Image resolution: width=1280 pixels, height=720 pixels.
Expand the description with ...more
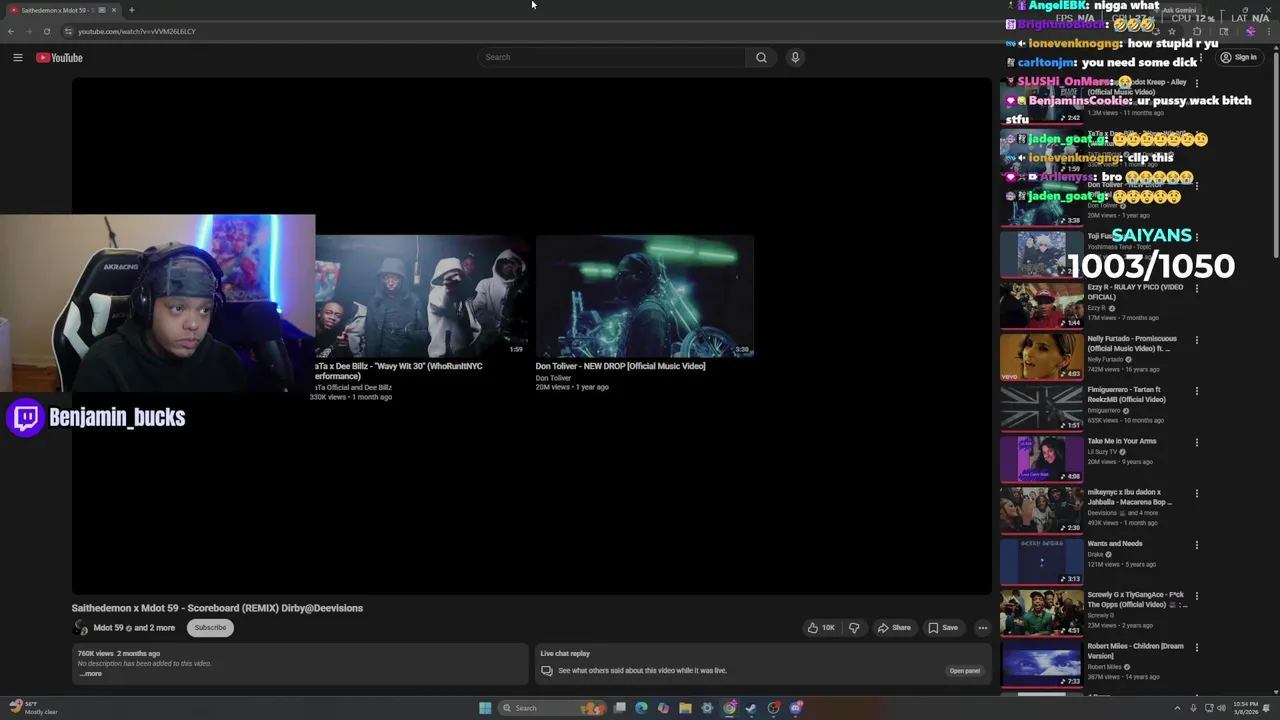click(90, 674)
